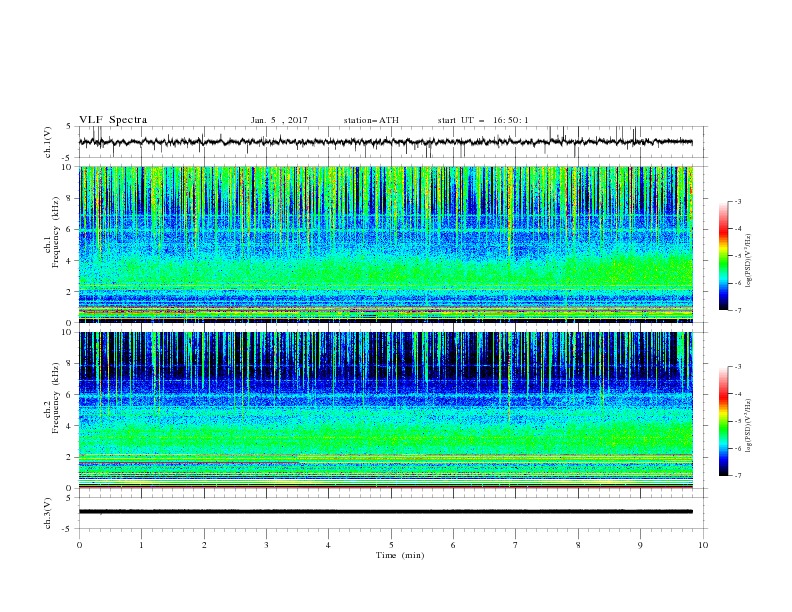Click the 'station=ATH' label
The width and height of the screenshot is (792, 612).
[371, 120]
